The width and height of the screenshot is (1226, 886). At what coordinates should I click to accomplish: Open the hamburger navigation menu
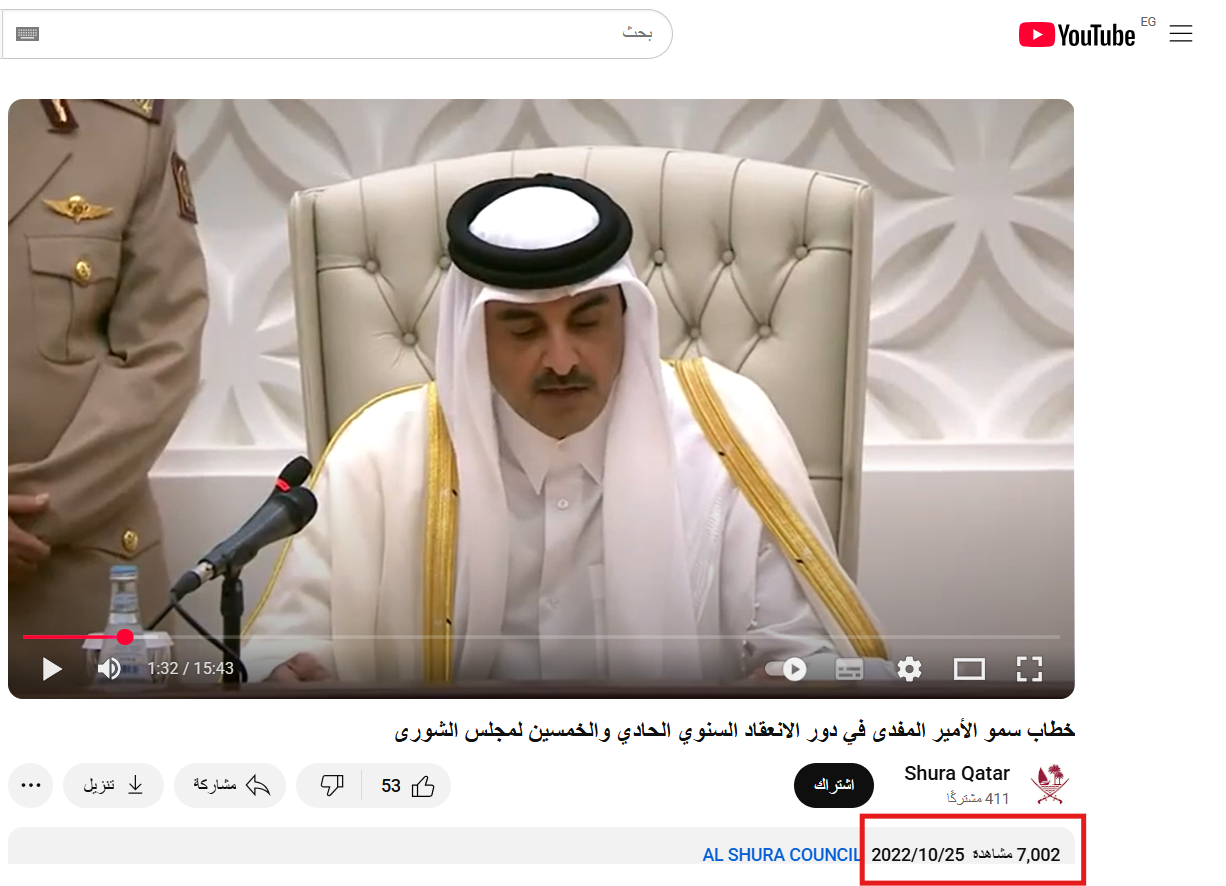(1181, 33)
